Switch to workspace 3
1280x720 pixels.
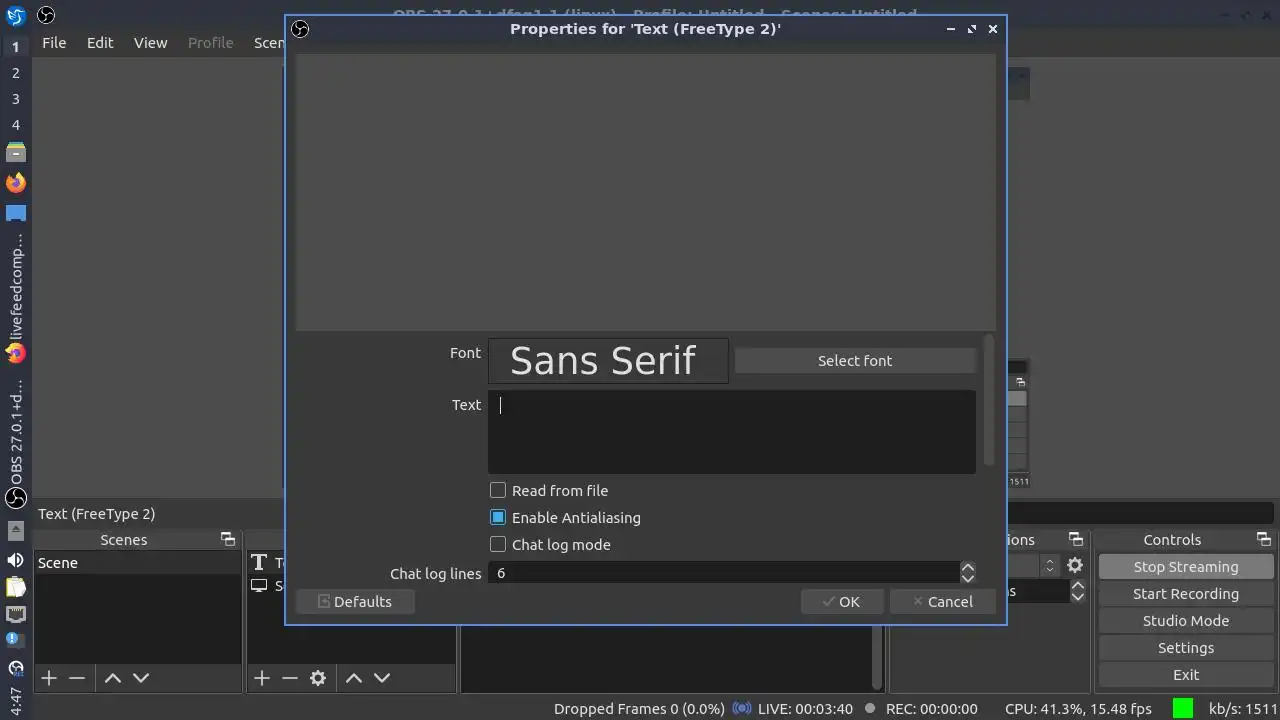click(15, 99)
